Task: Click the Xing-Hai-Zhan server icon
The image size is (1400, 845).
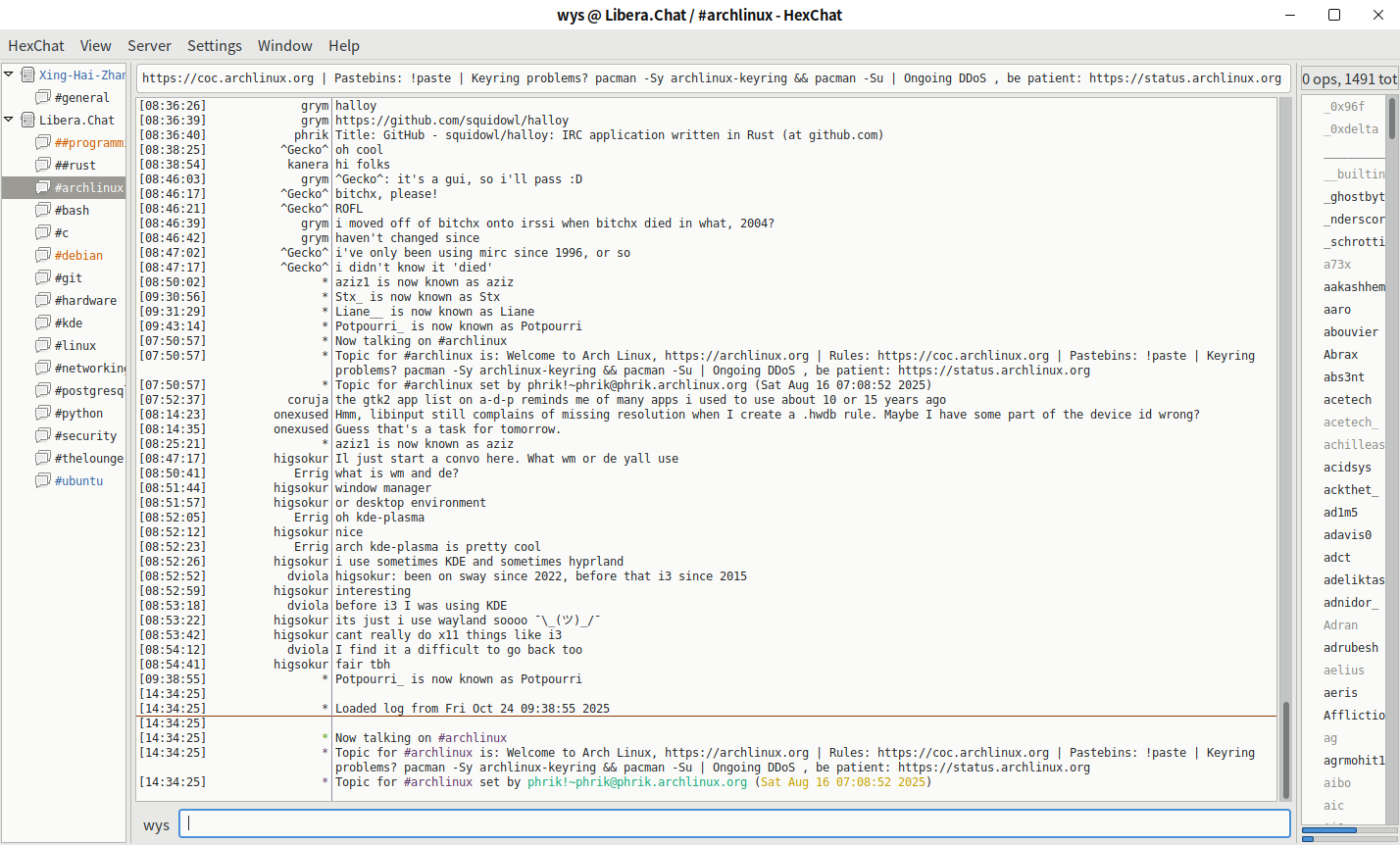Action: click(28, 75)
